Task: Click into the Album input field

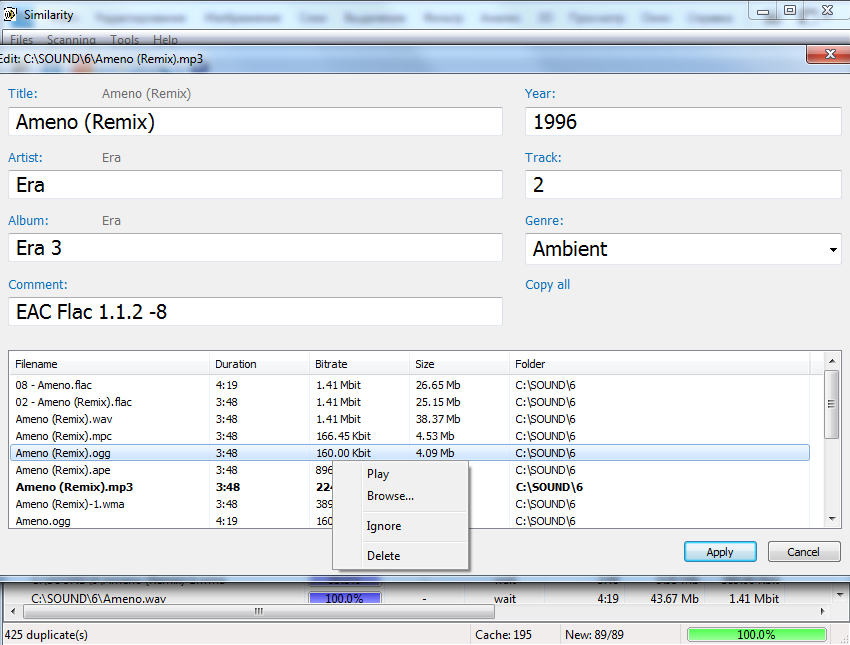Action: (x=255, y=248)
